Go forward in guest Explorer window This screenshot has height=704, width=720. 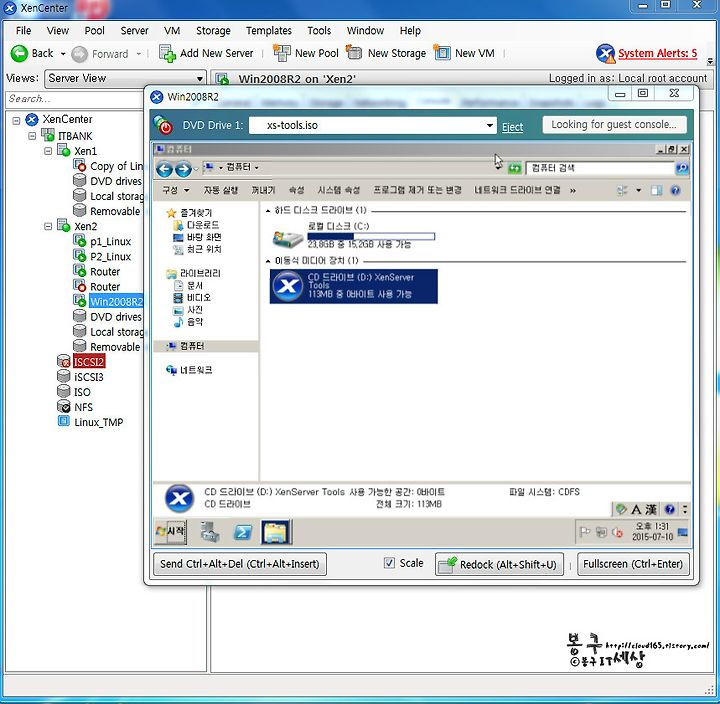click(x=184, y=169)
